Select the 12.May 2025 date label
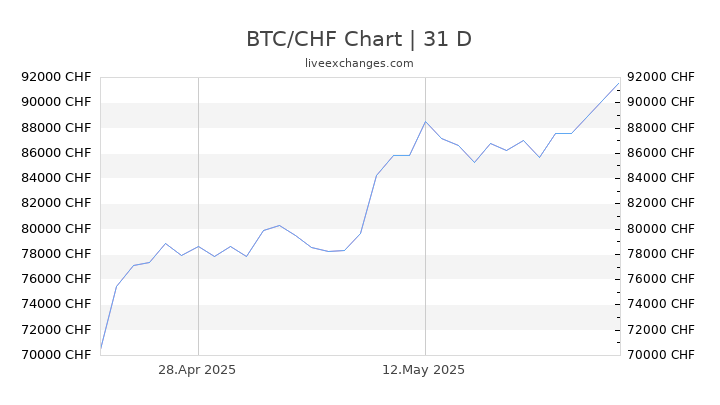The height and width of the screenshot is (405, 720). coord(423,370)
